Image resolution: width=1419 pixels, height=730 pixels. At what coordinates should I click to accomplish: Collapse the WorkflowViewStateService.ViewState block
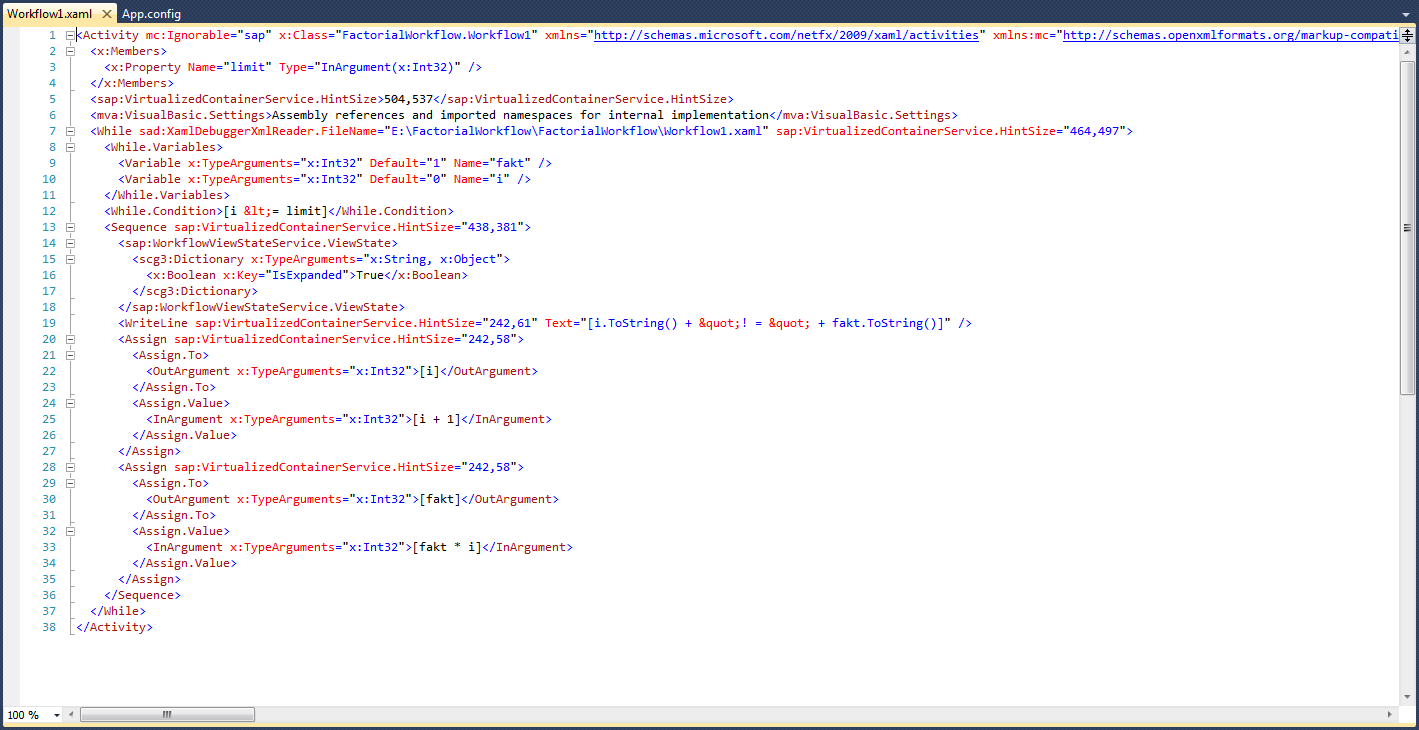pyautogui.click(x=69, y=243)
